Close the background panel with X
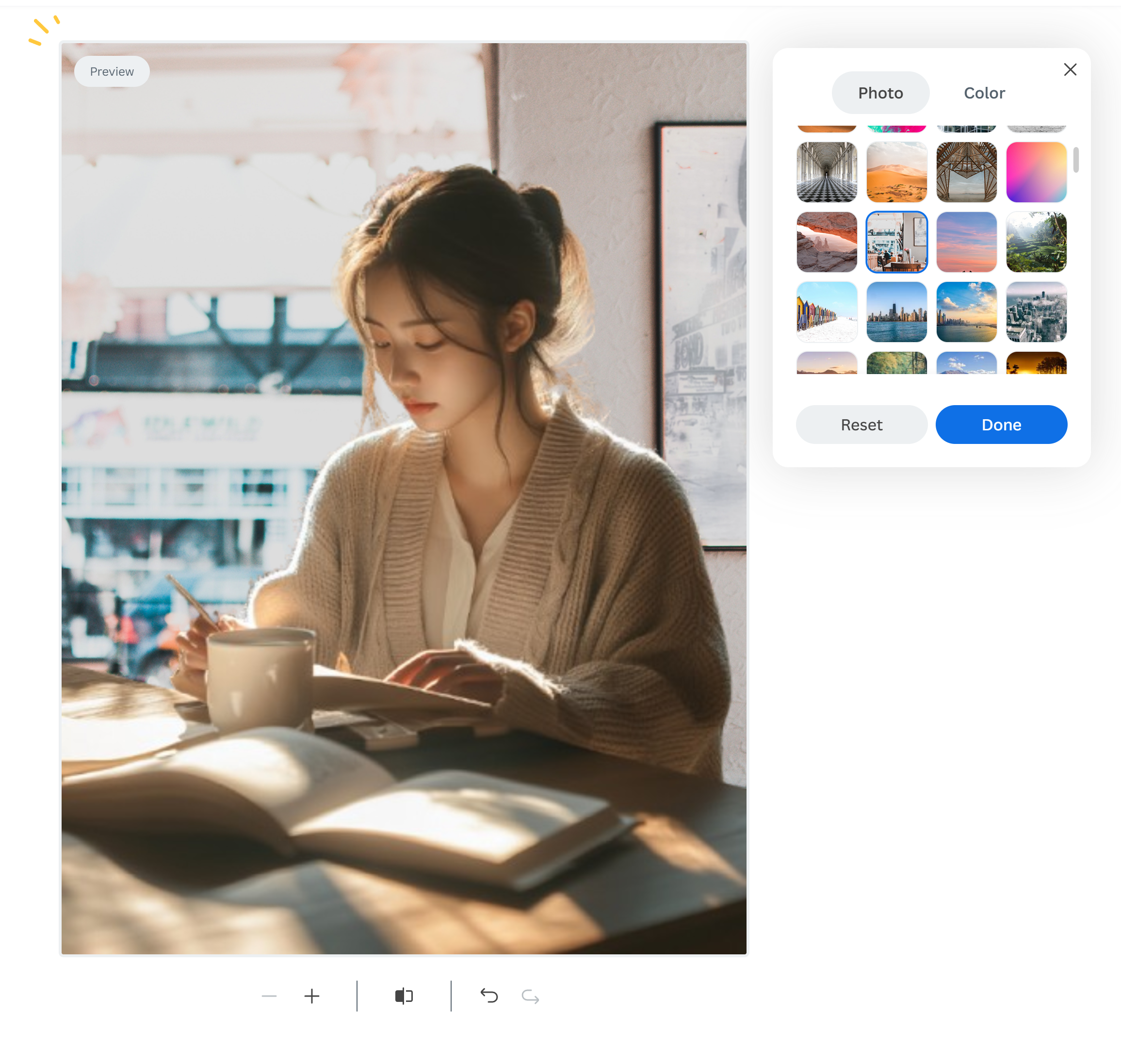The width and height of the screenshot is (1121, 1064). tap(1070, 69)
